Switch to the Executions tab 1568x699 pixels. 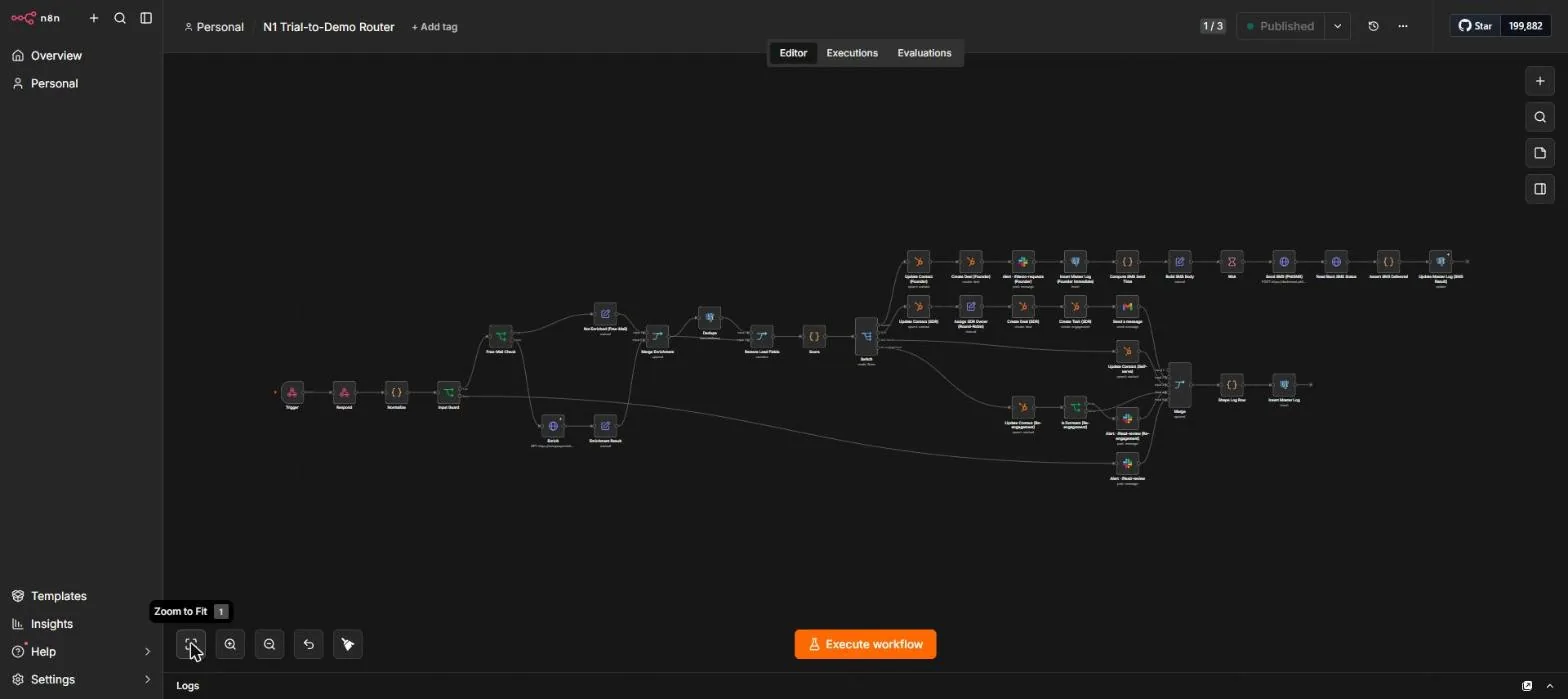852,53
